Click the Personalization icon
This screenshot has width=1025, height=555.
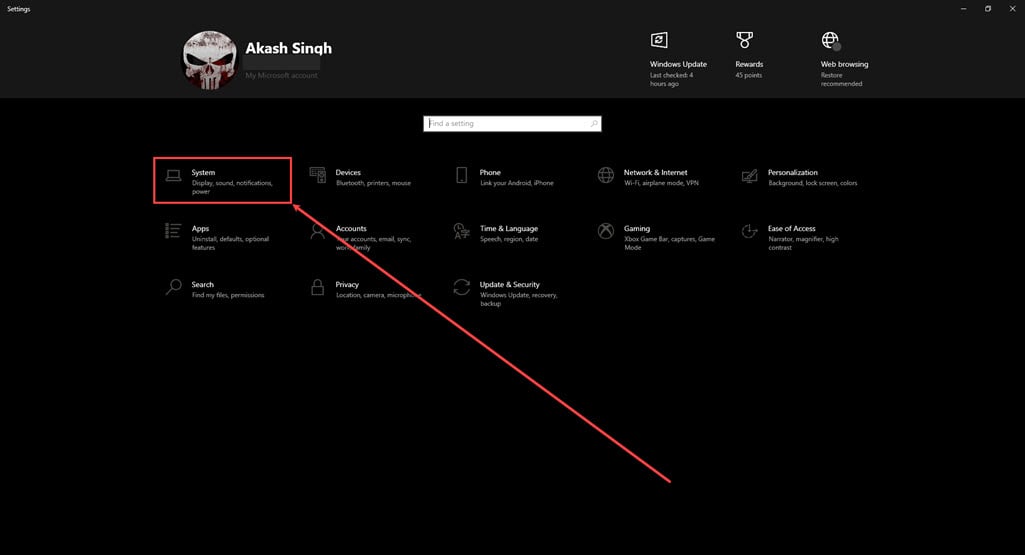point(750,175)
